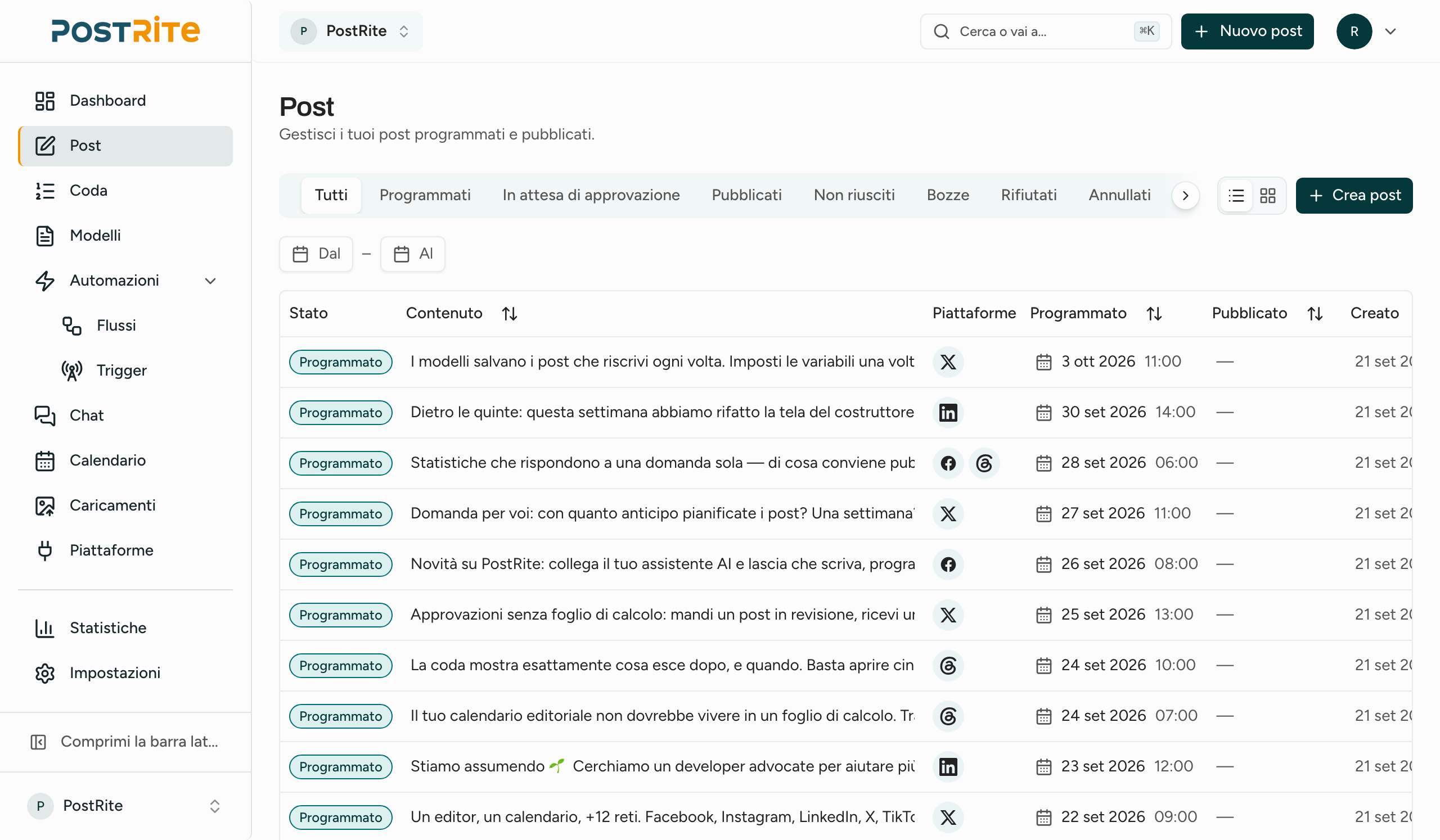Image resolution: width=1440 pixels, height=840 pixels.
Task: Click calendar icon beside 30 set 2026
Action: click(x=1043, y=413)
